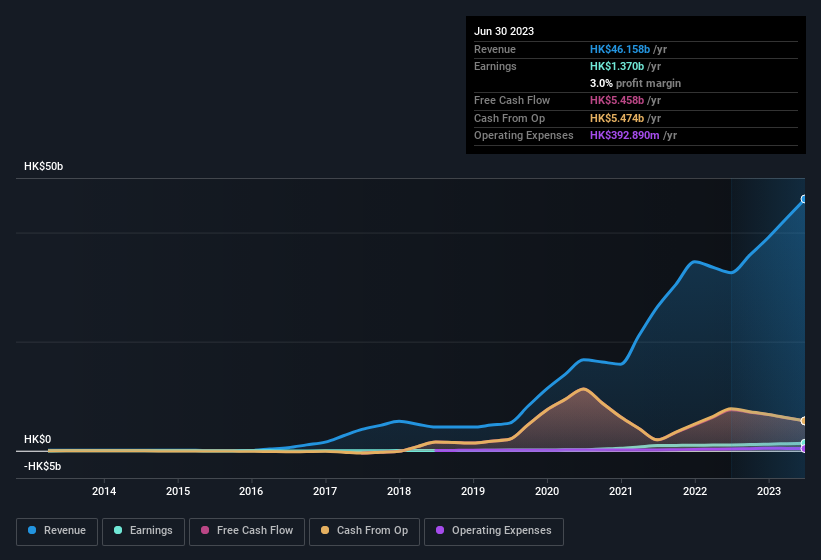This screenshot has height=560, width=821.
Task: Click the HK$0 y-axis label
Action: point(38,439)
